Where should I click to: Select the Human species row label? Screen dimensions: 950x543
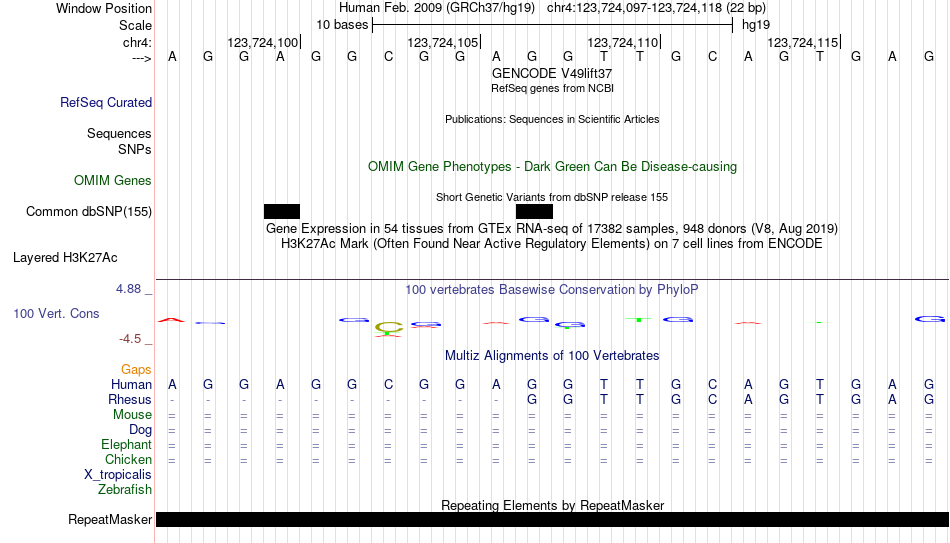click(131, 385)
